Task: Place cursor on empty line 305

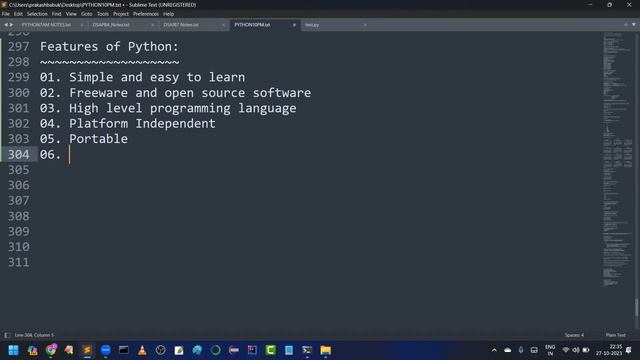Action: point(318,170)
